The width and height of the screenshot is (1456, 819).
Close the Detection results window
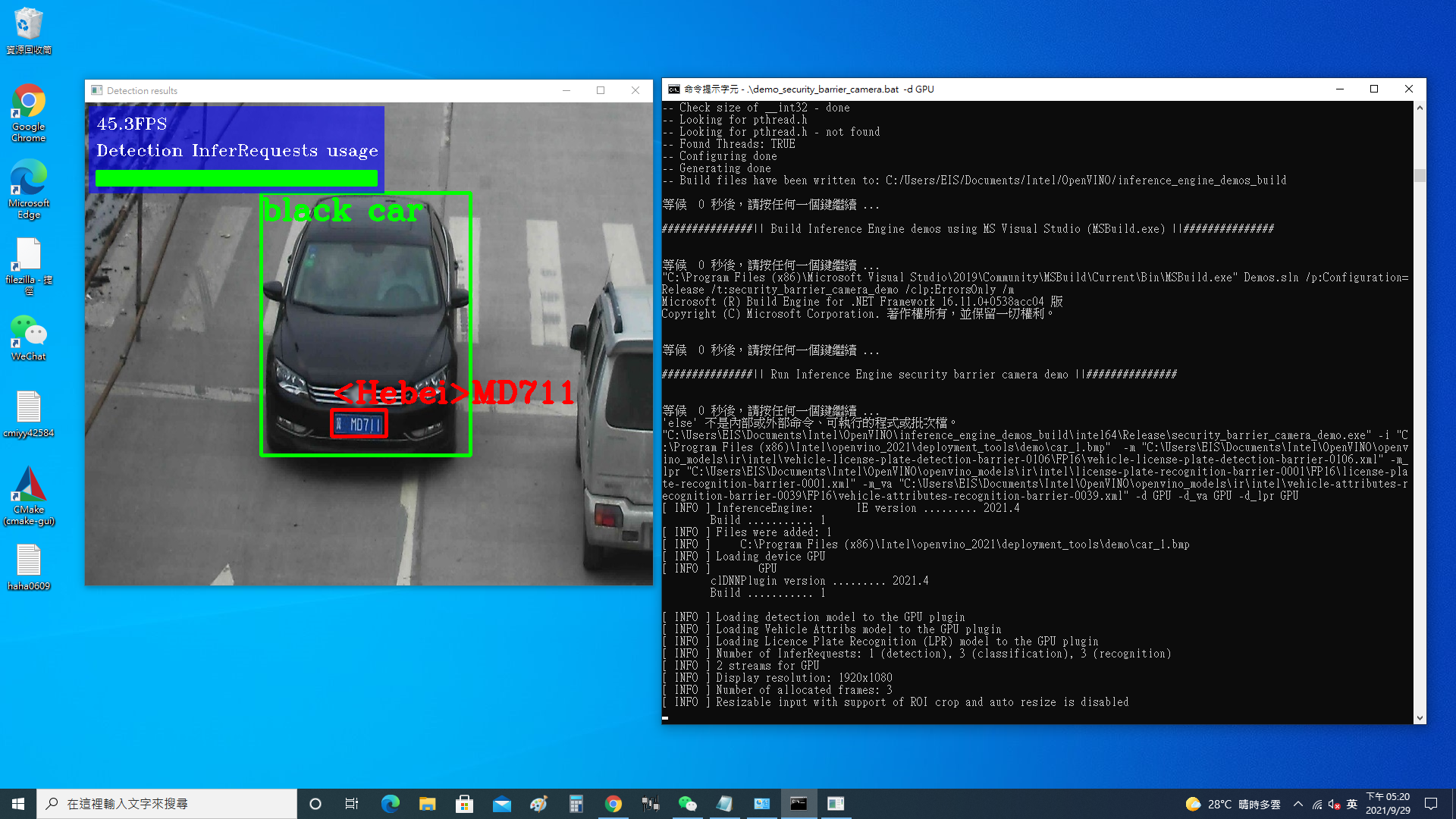(x=635, y=90)
